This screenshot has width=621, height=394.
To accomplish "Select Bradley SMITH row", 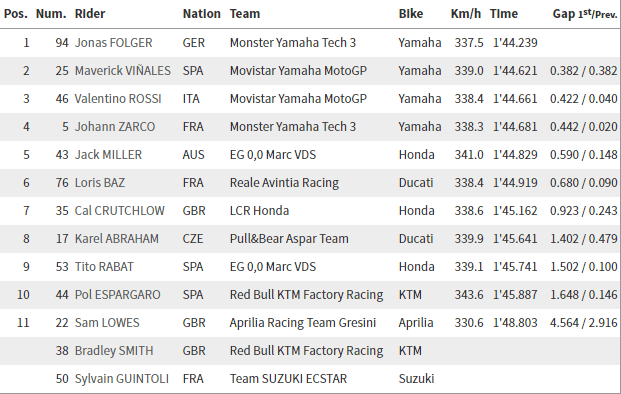I will tap(310, 351).
